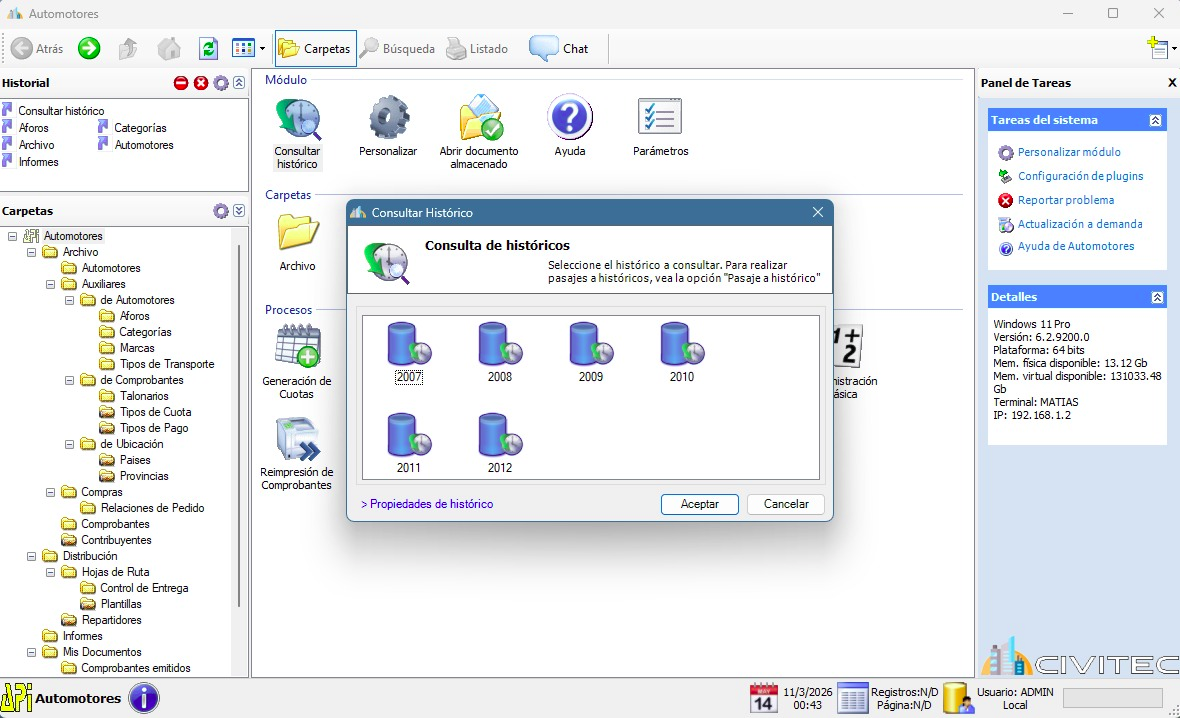This screenshot has height=718, width=1180.
Task: Open the Chat toolbar item
Action: tap(558, 49)
